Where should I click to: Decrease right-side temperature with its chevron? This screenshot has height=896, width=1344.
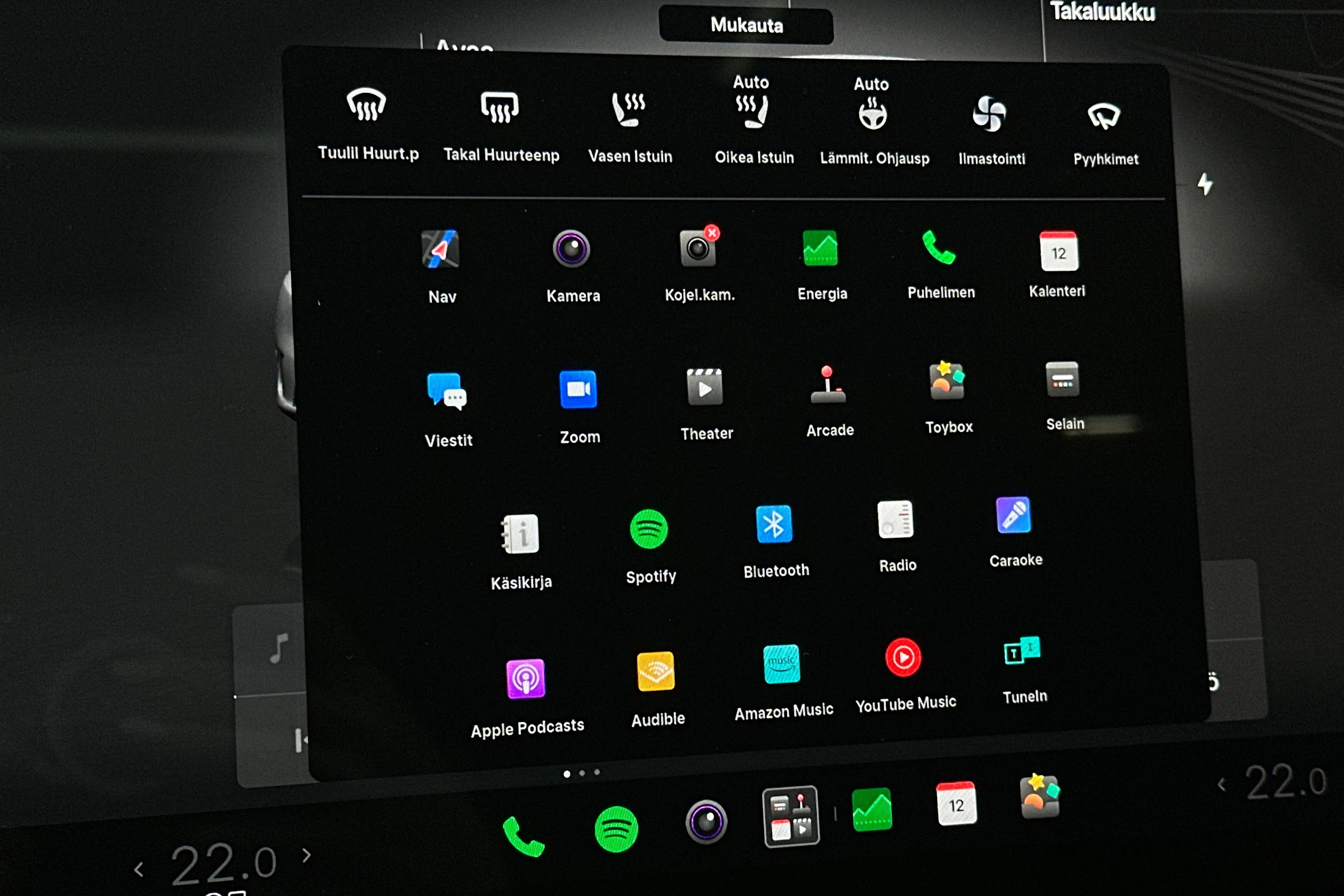[1221, 785]
